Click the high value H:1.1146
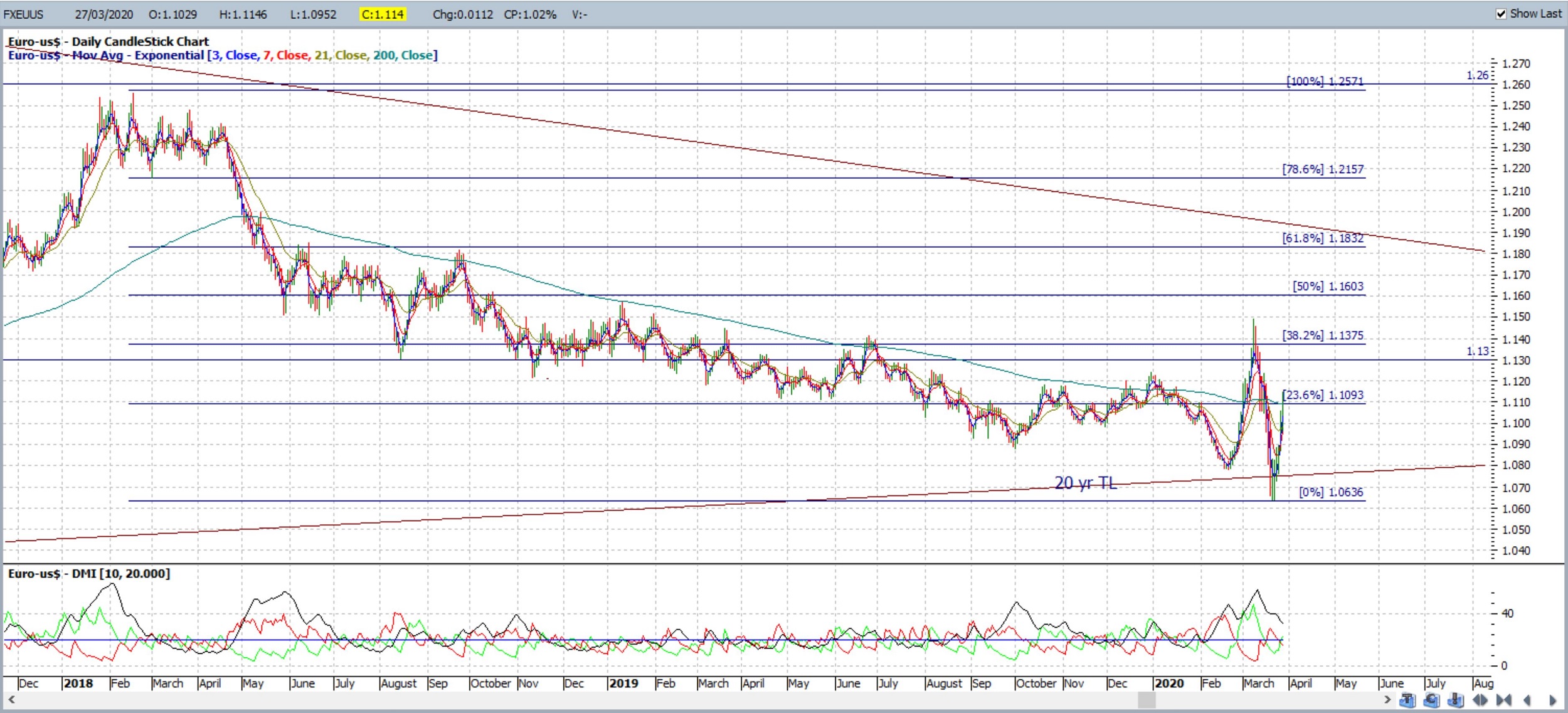This screenshot has height=713, width=1568. click(x=243, y=14)
